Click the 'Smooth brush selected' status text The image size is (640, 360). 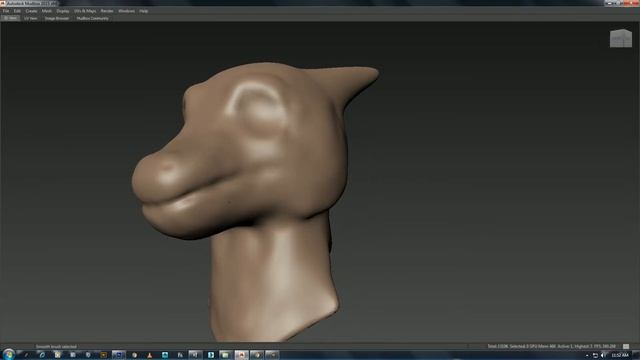pyautogui.click(x=56, y=347)
